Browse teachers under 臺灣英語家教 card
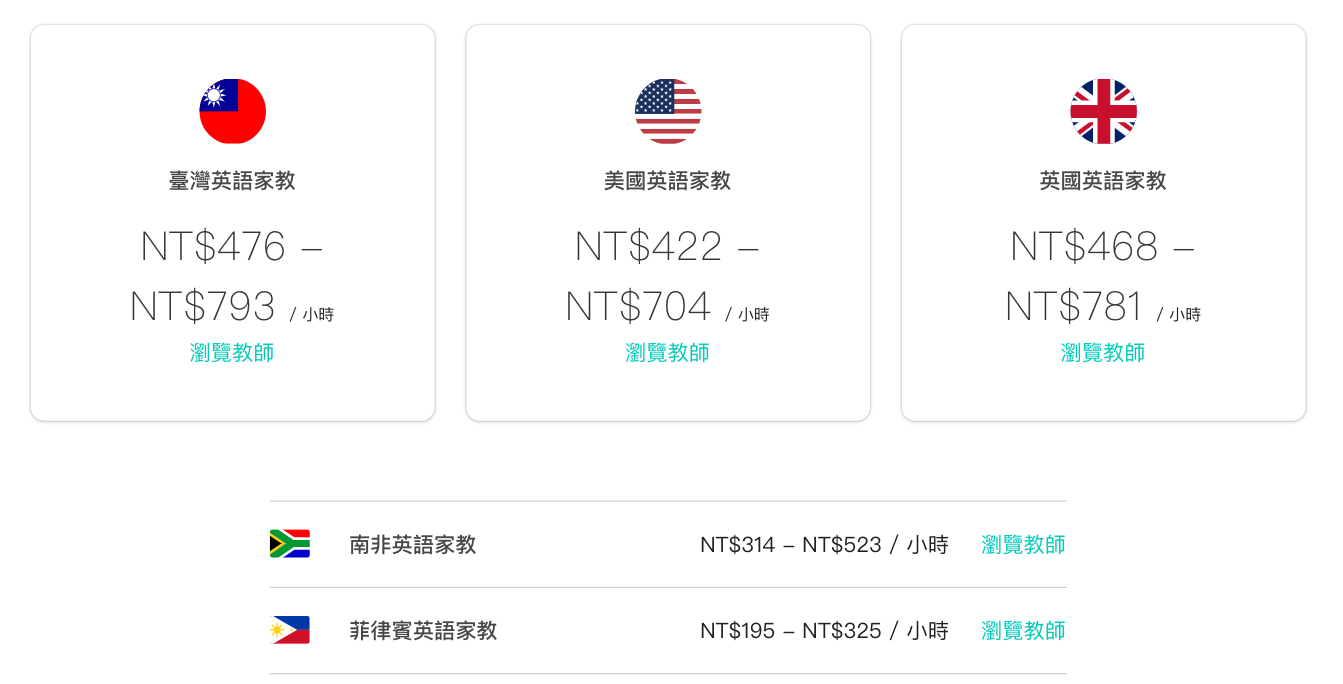The width and height of the screenshot is (1343, 684). [232, 353]
